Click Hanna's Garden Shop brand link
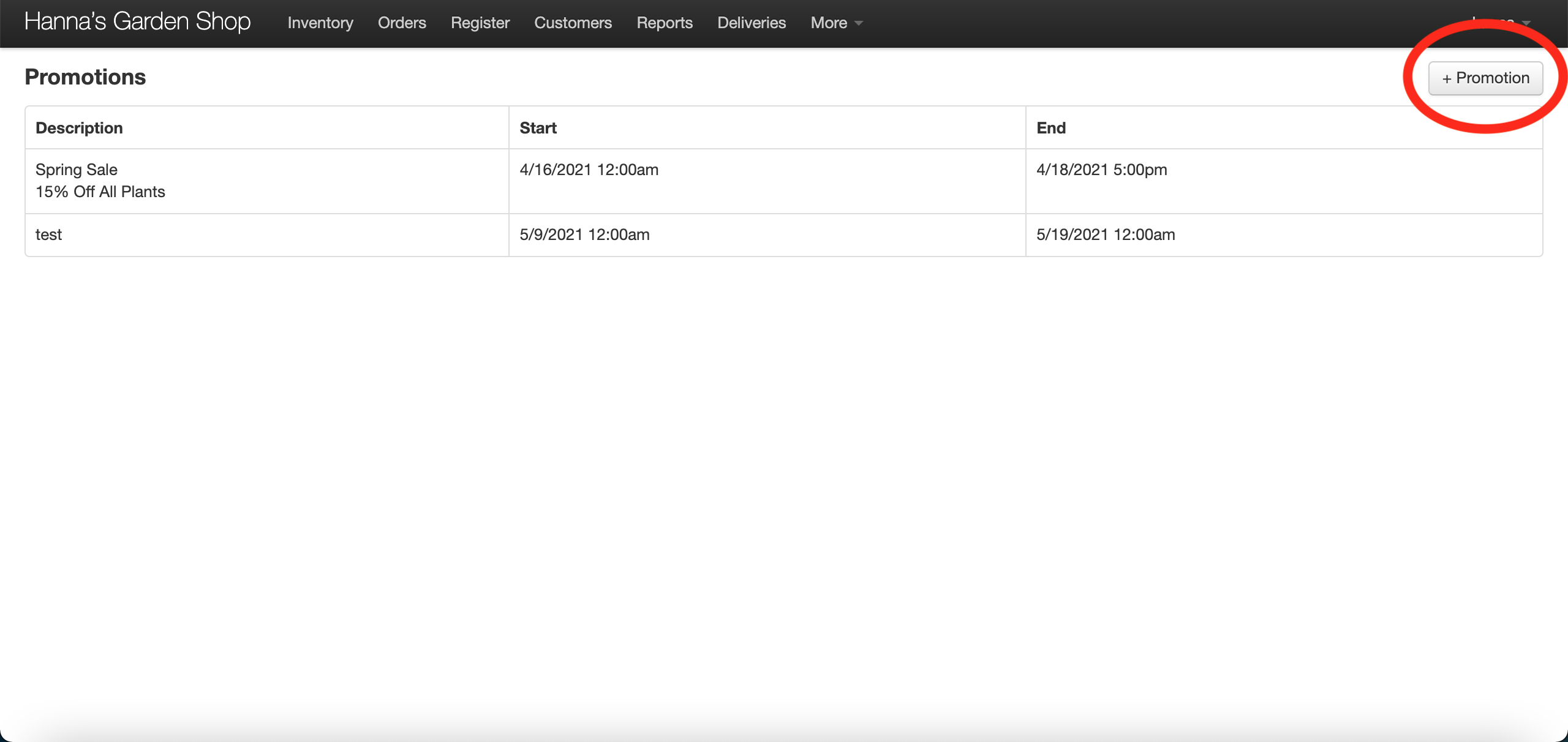The width and height of the screenshot is (1568, 742). (x=138, y=22)
